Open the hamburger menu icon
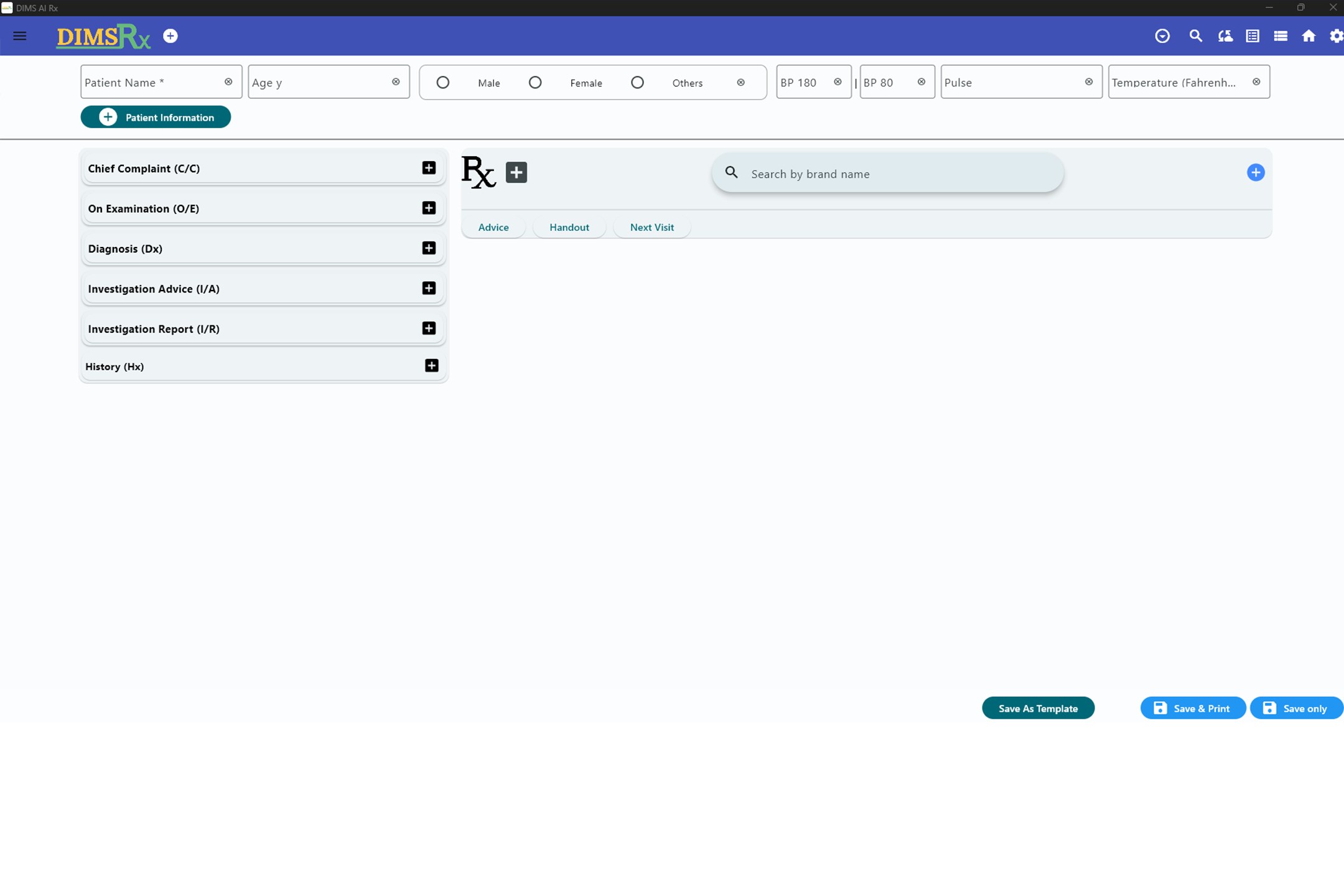The height and width of the screenshot is (896, 1344). pyautogui.click(x=20, y=36)
